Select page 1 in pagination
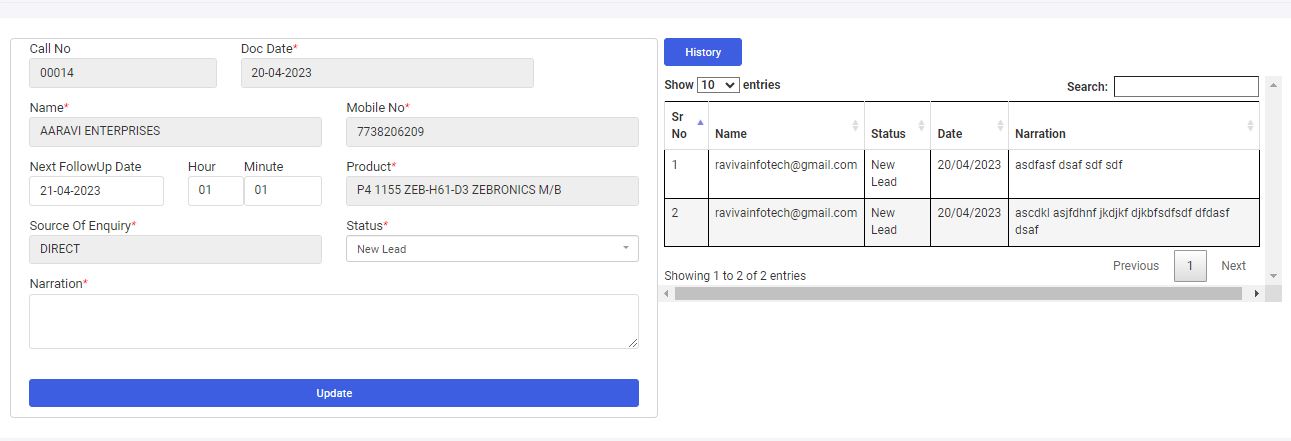 1190,266
